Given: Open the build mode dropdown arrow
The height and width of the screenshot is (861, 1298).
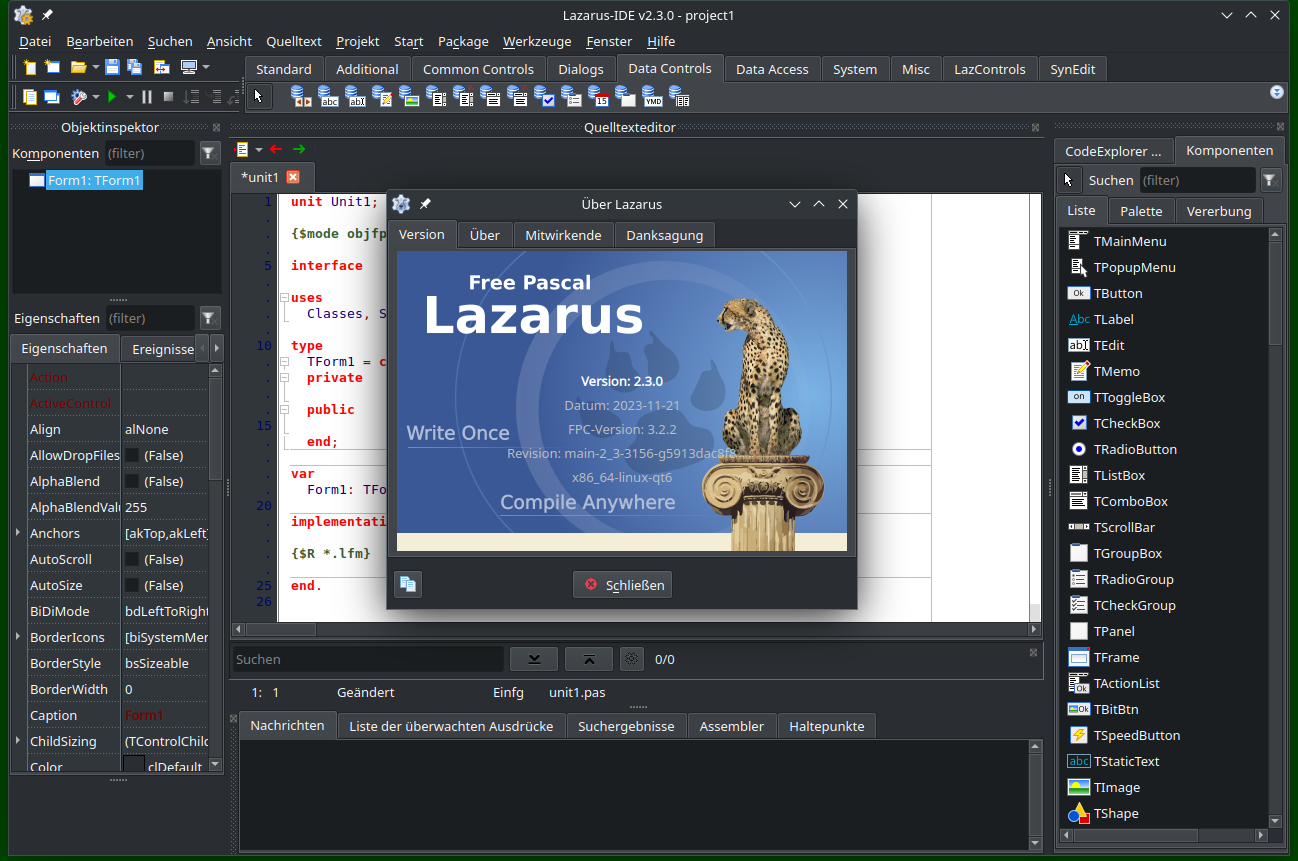Looking at the screenshot, I should click(95, 97).
